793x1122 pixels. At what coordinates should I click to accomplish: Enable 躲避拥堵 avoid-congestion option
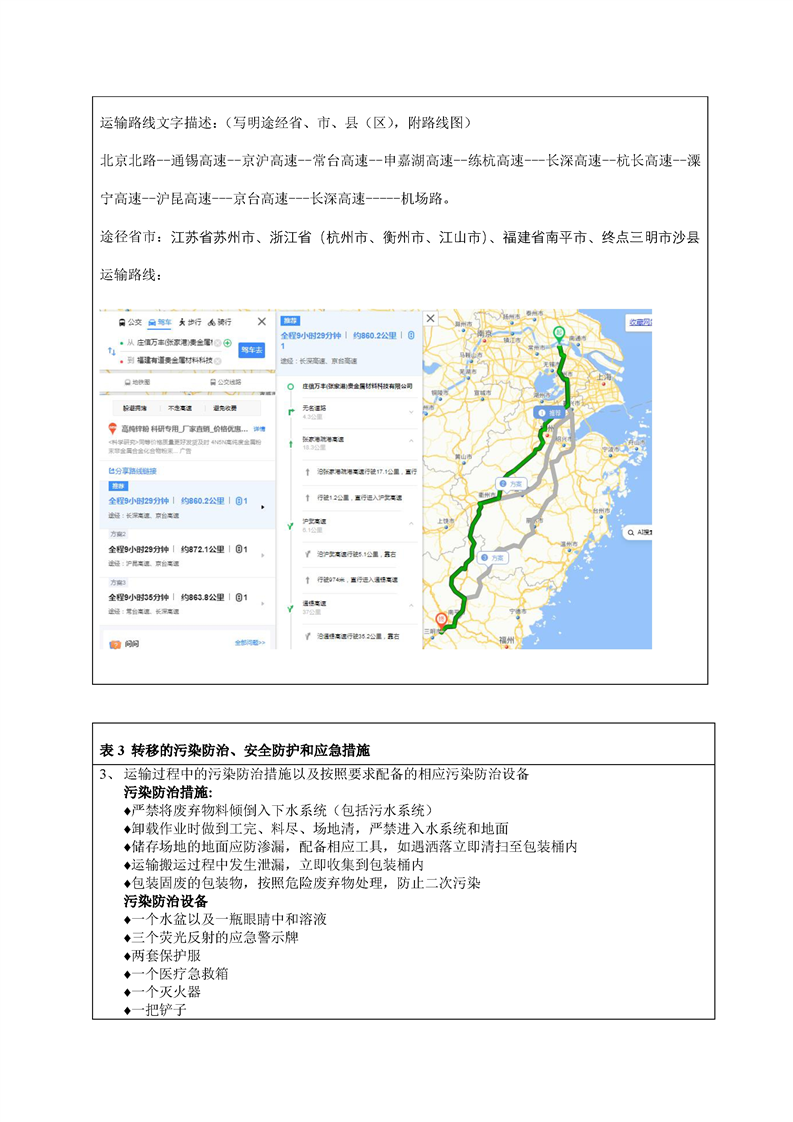[x=135, y=408]
